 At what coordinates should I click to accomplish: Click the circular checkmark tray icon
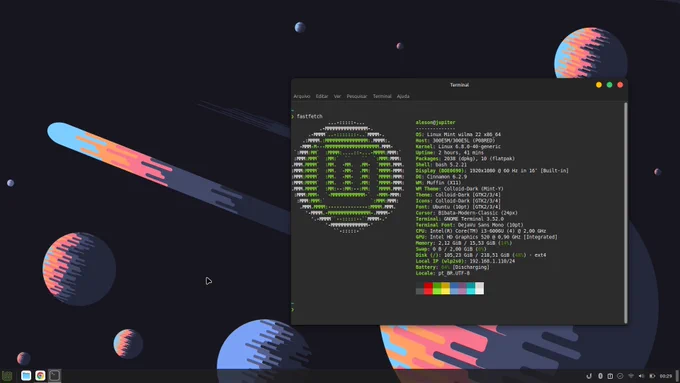(620, 376)
